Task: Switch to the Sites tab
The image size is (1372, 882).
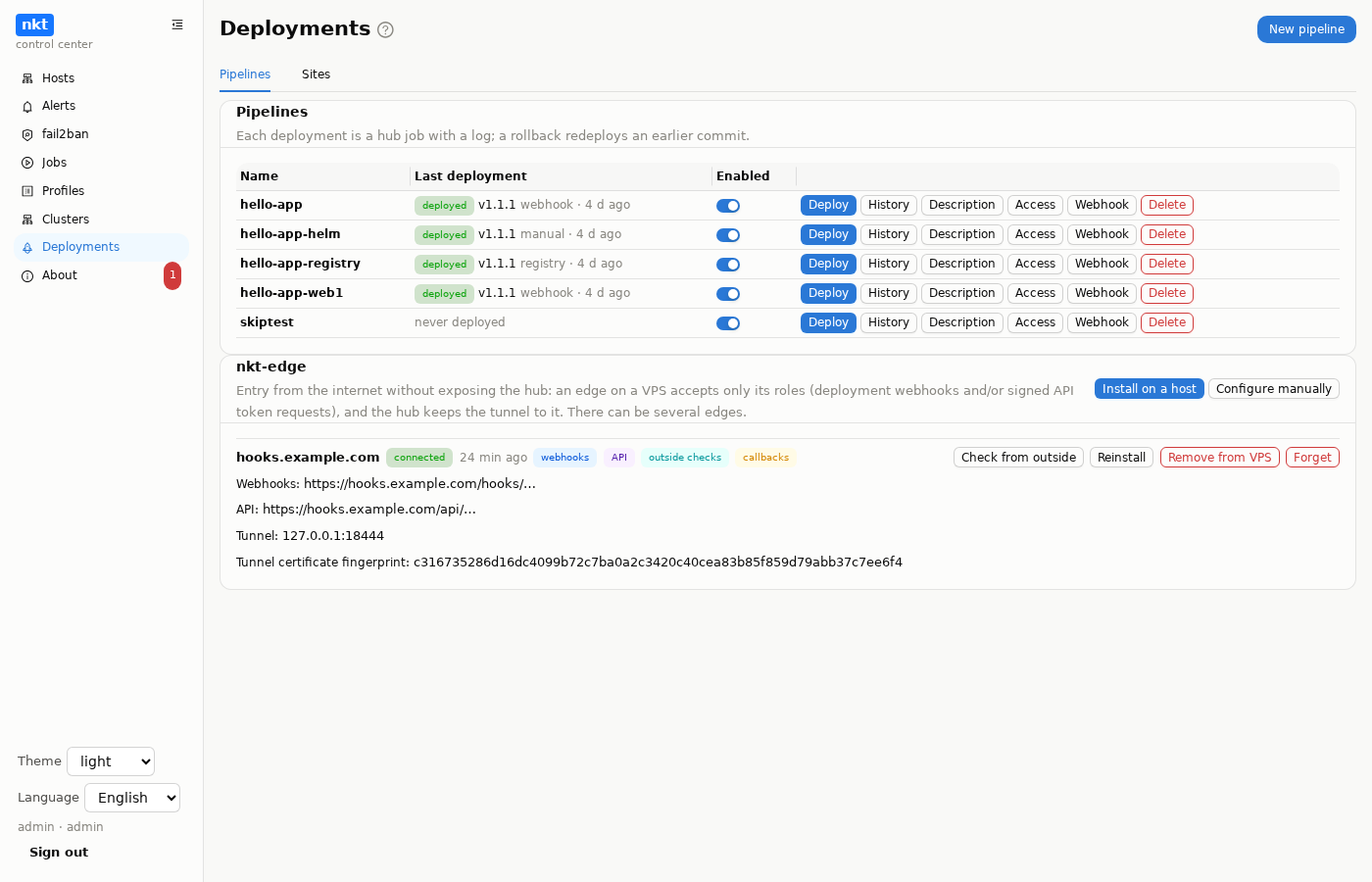Action: pos(316,74)
